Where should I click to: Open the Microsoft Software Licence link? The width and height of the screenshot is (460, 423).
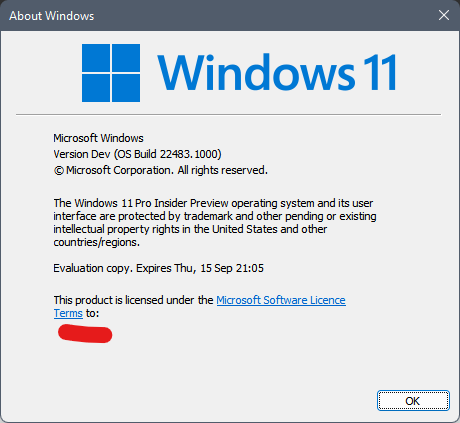281,300
